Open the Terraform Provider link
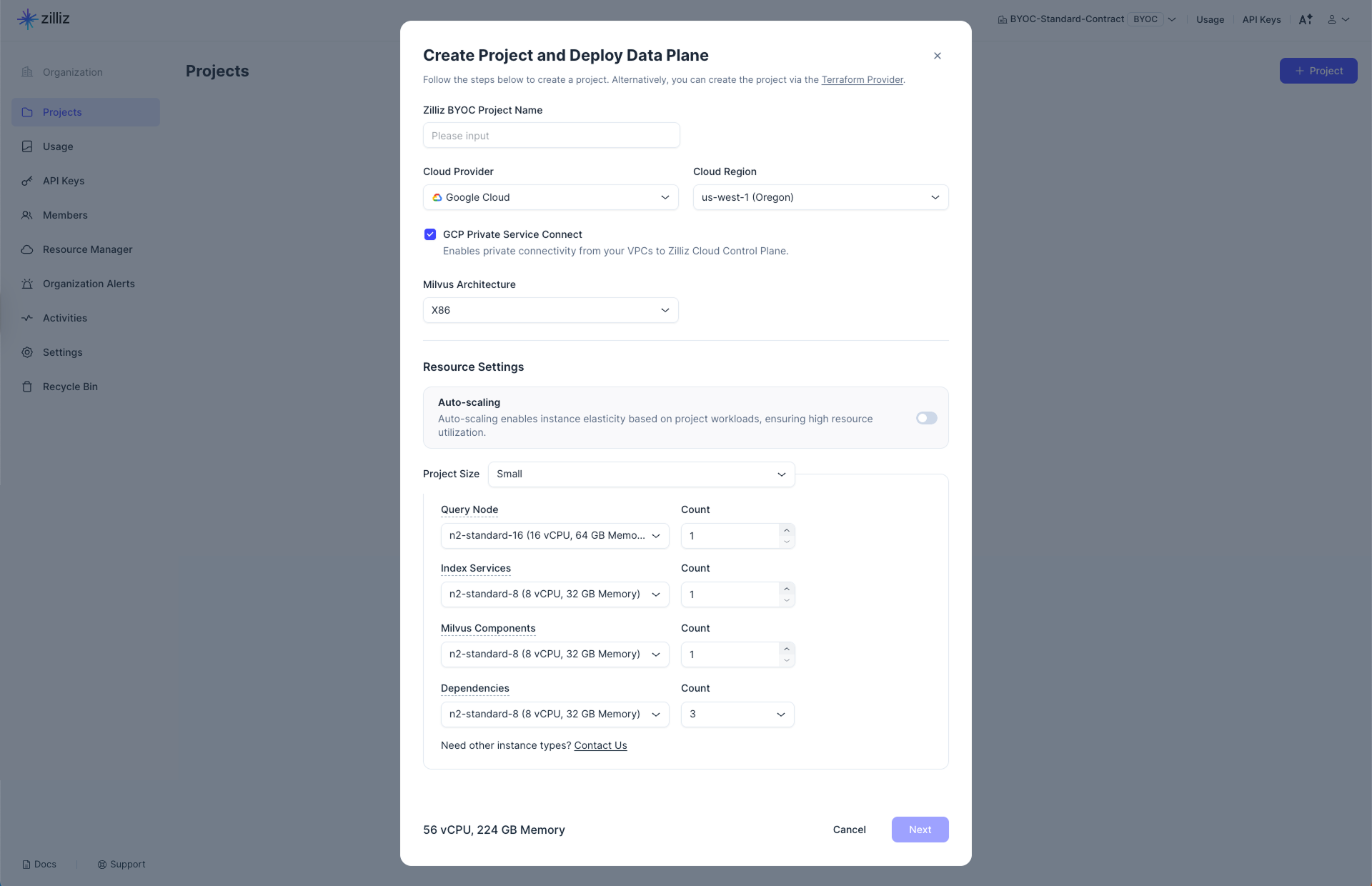This screenshot has height=886, width=1372. (x=862, y=80)
